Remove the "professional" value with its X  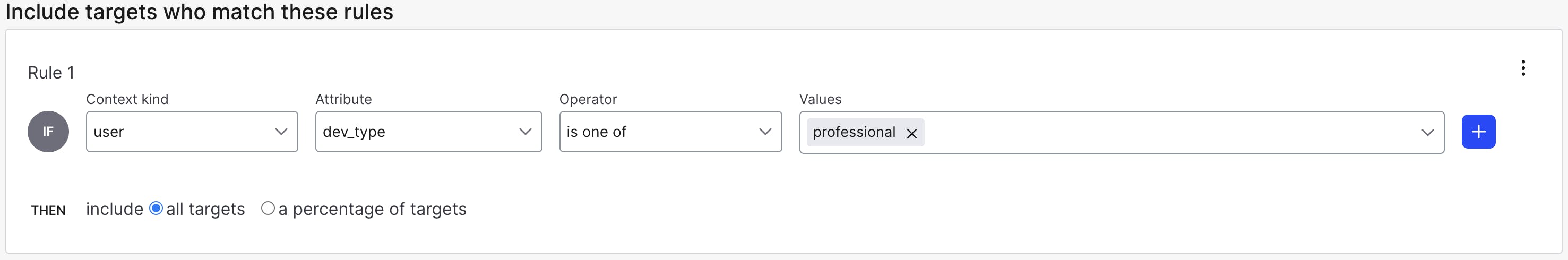coord(911,133)
